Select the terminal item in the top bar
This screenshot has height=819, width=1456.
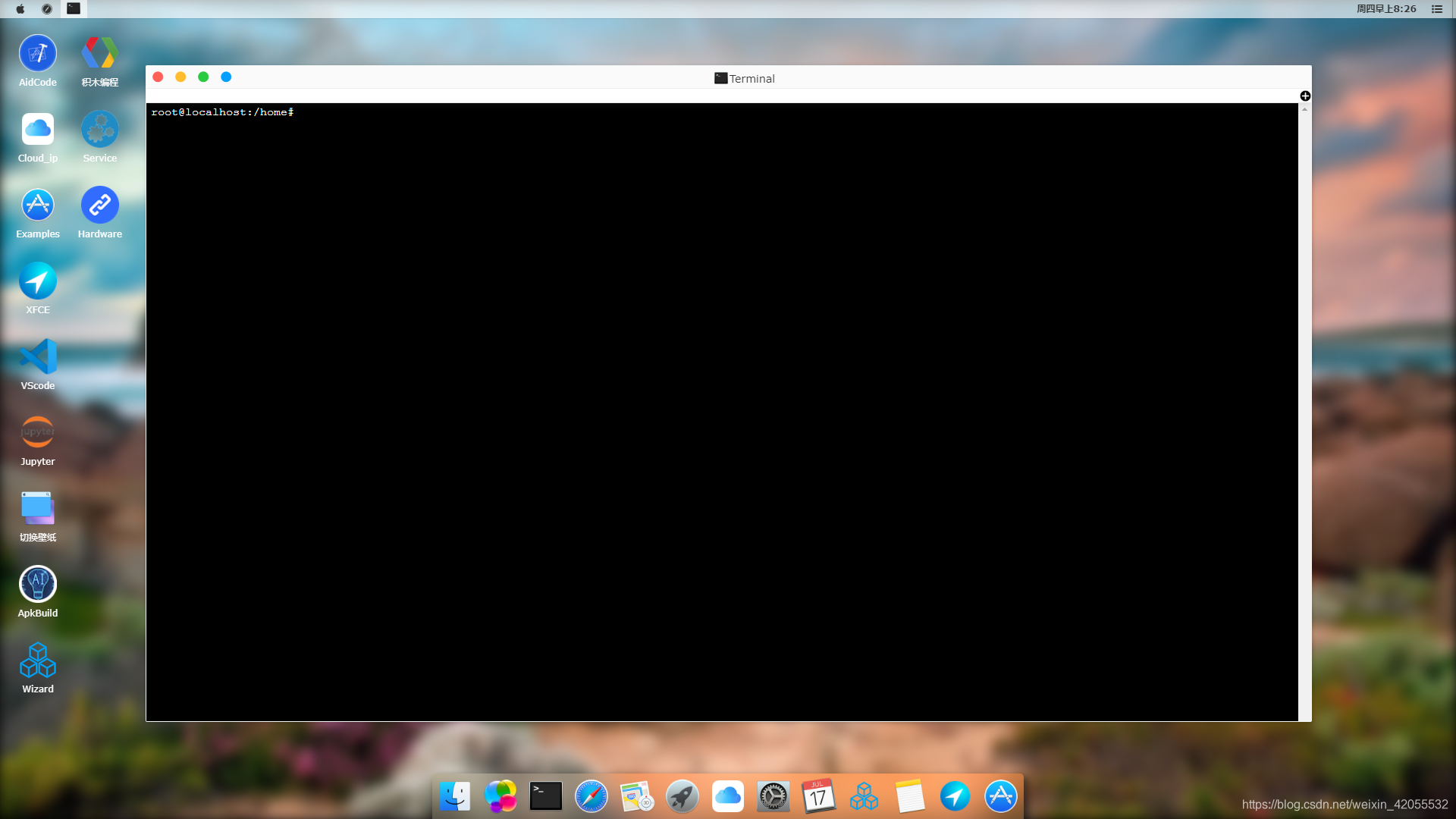(x=74, y=9)
